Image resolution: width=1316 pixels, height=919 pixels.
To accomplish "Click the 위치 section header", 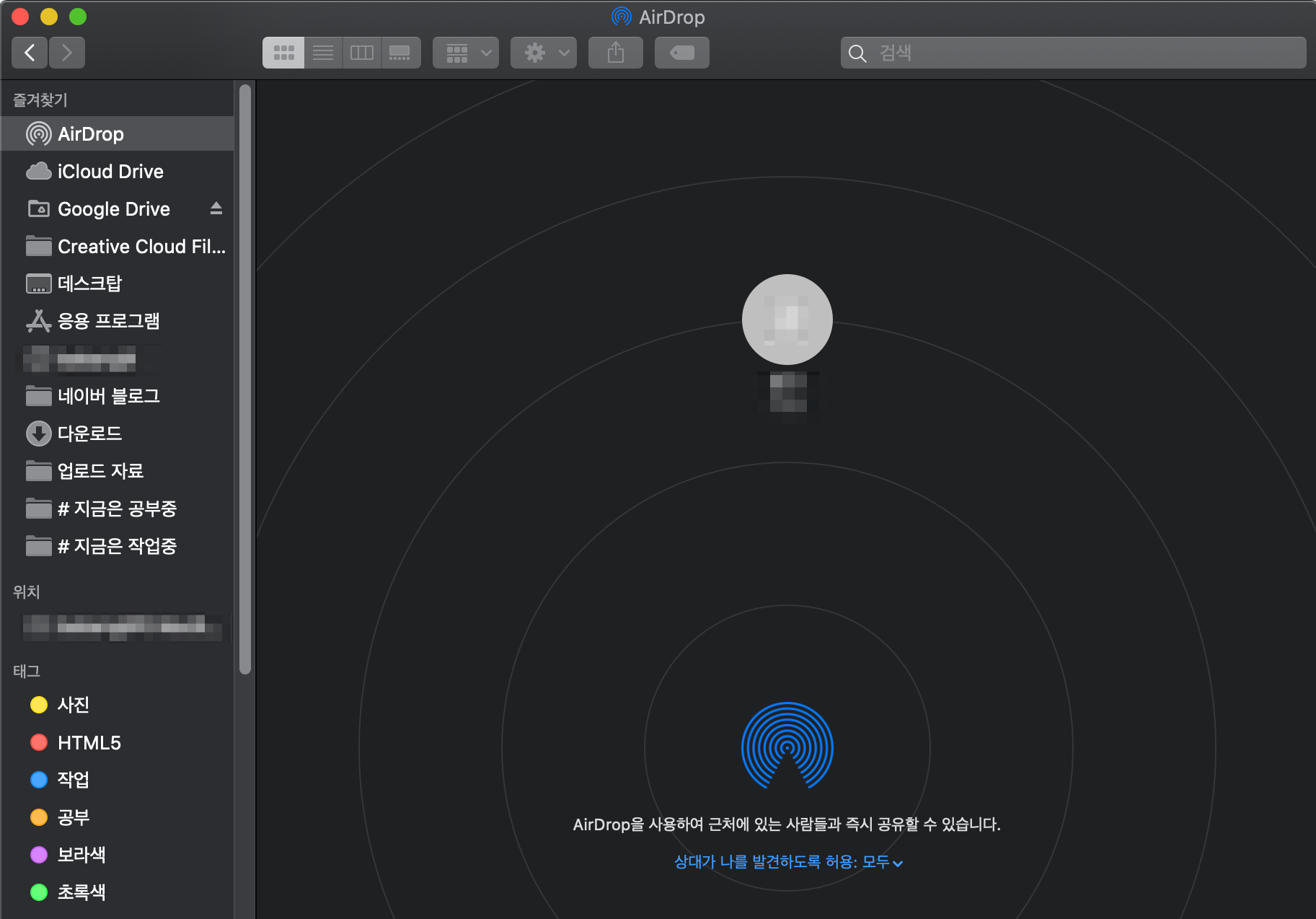I will tap(27, 592).
